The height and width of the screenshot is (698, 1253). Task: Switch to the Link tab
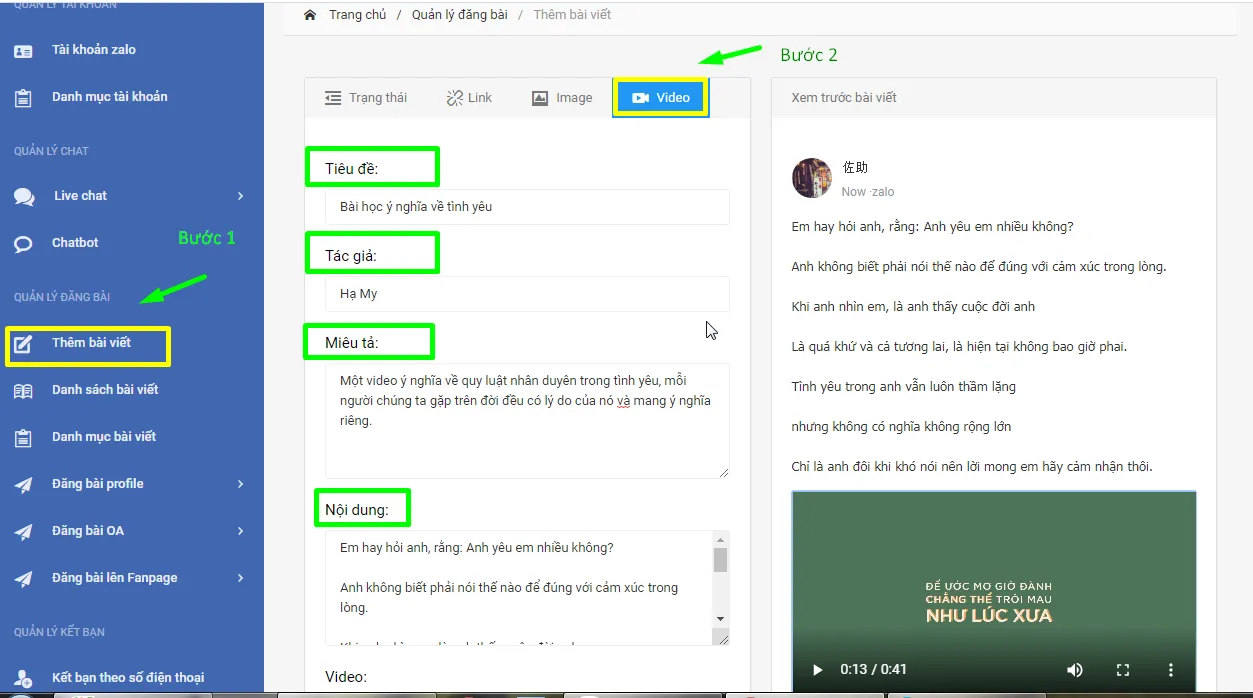469,98
